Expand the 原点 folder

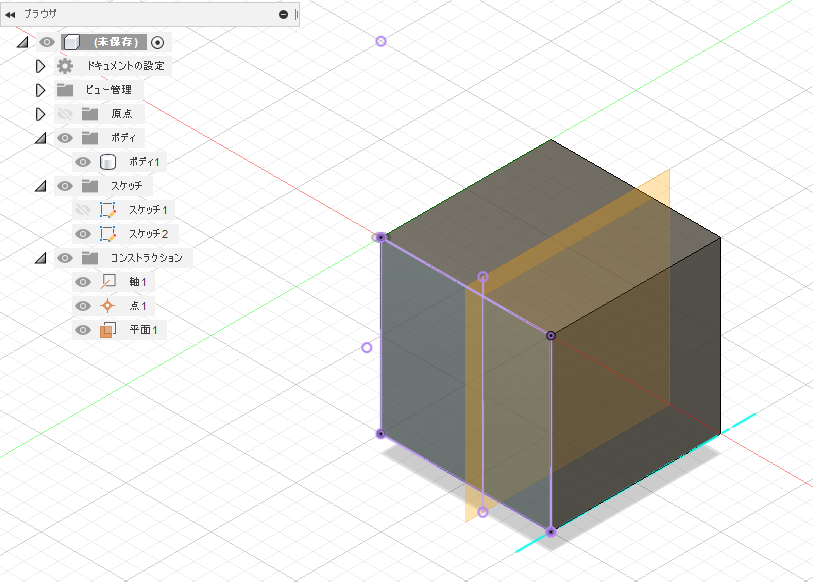tap(40, 114)
